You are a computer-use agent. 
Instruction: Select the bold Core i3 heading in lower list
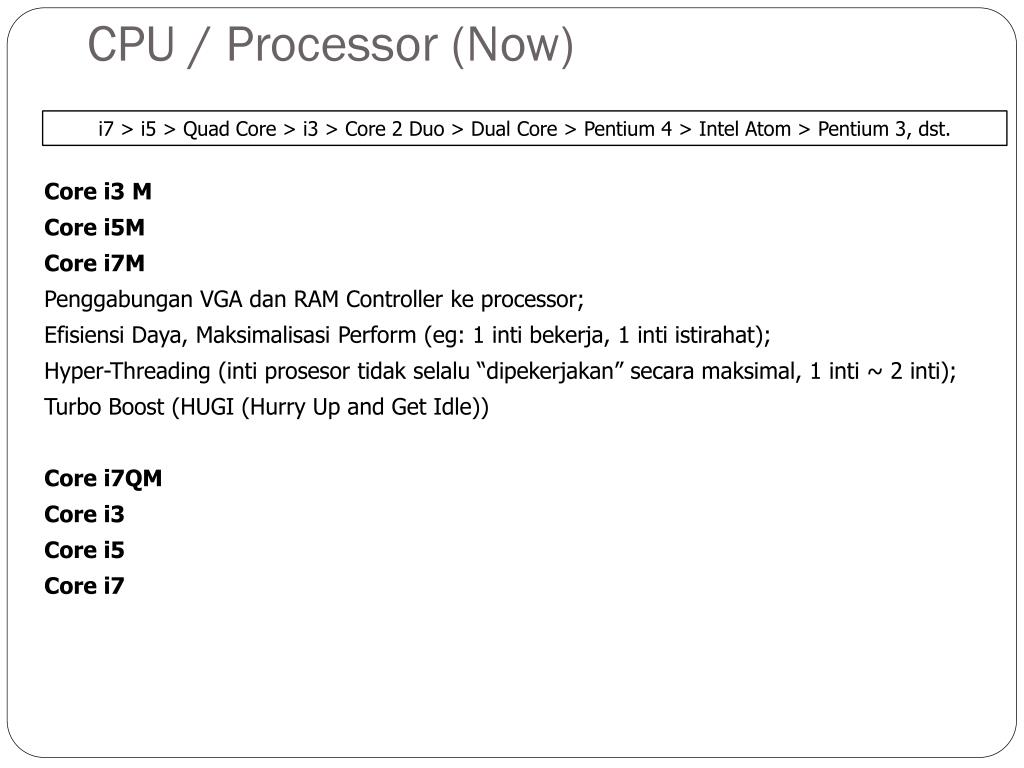point(84,514)
